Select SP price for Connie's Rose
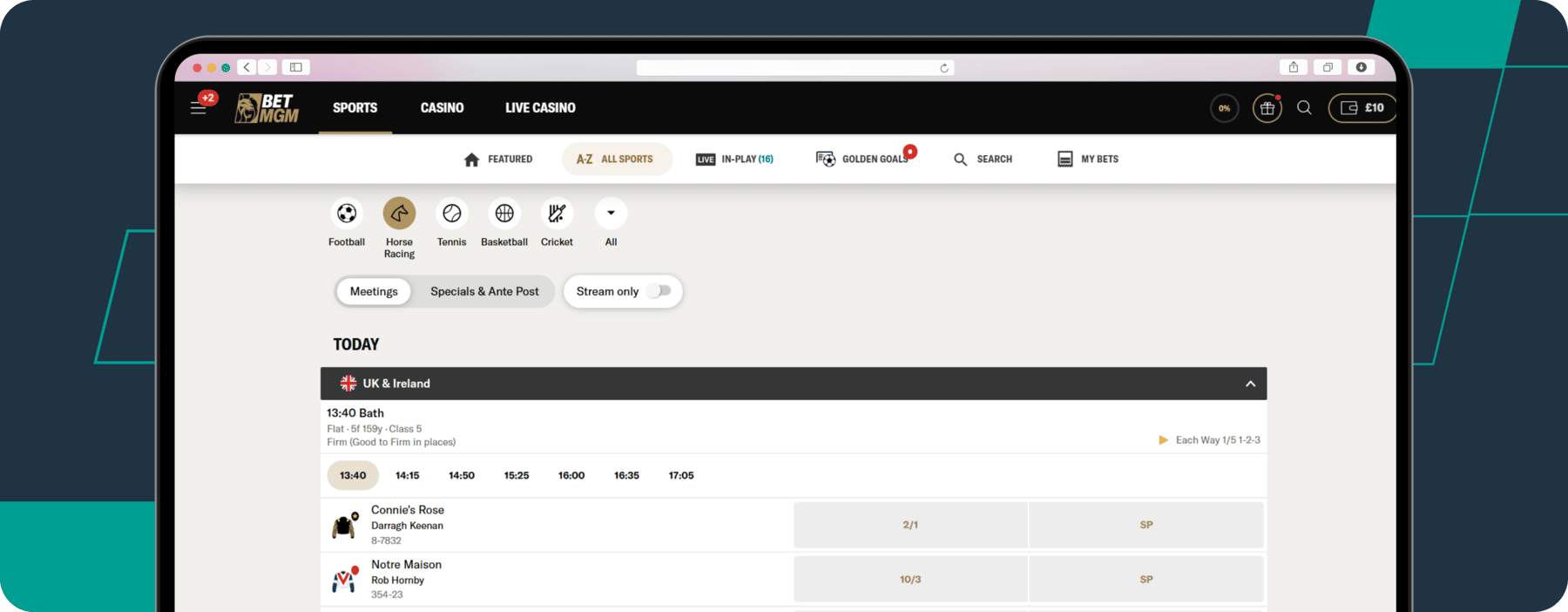The height and width of the screenshot is (612, 1568). (x=1146, y=525)
